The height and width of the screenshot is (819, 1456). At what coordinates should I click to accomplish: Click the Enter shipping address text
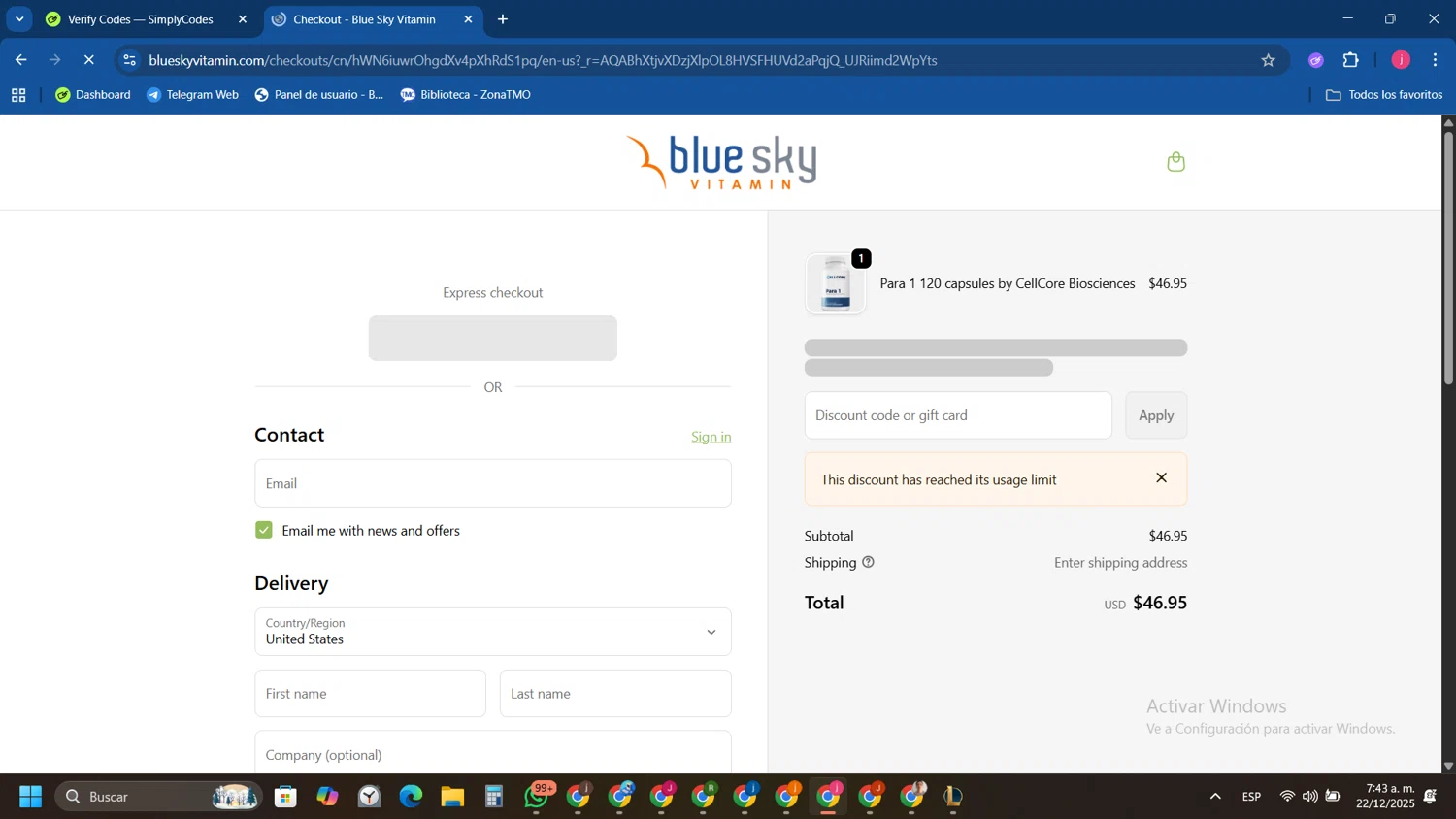(1120, 562)
